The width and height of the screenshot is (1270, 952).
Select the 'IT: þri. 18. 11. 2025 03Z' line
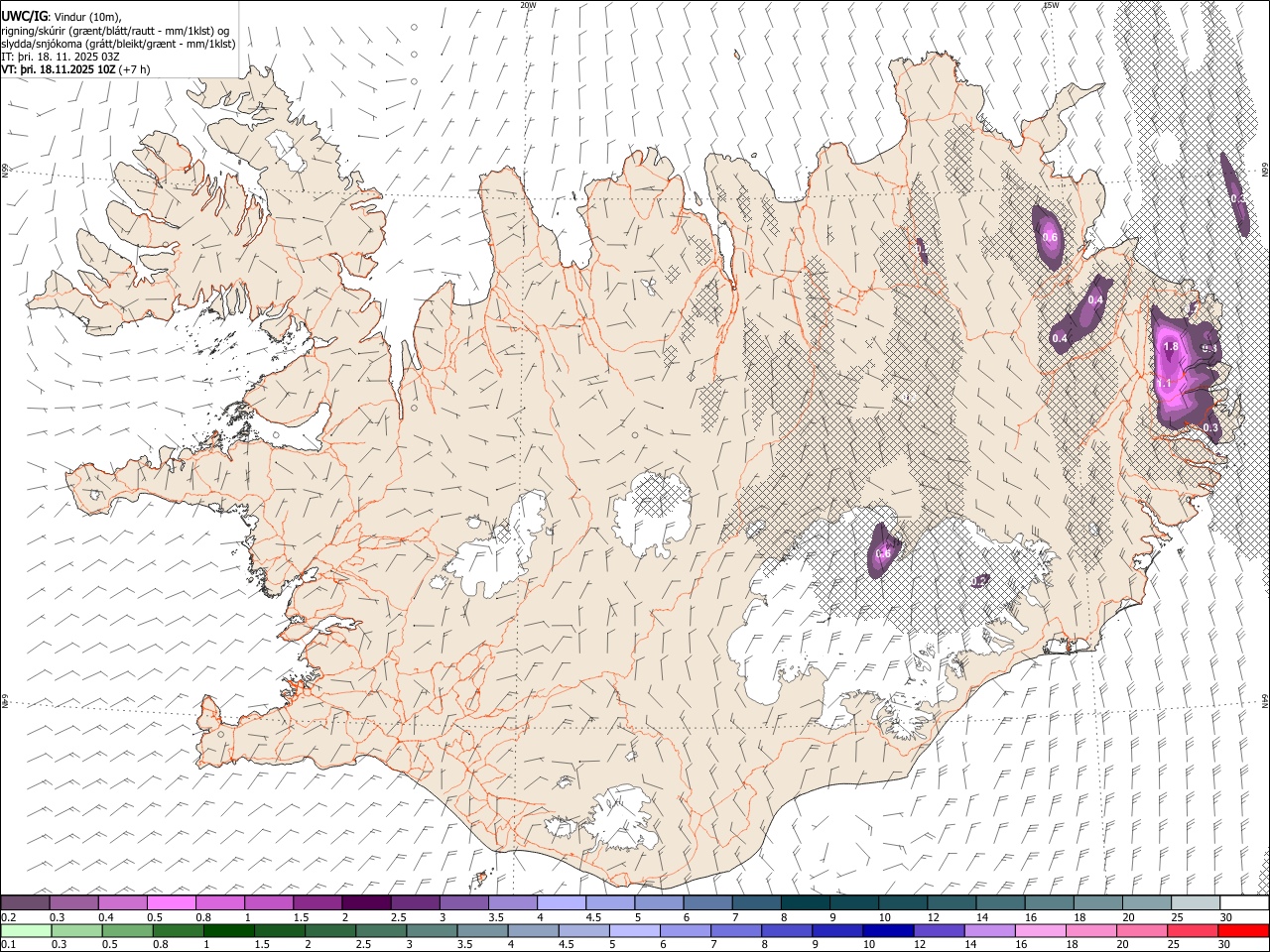(61, 58)
